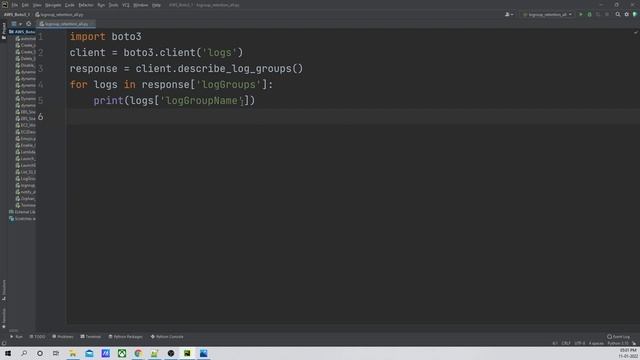Open the Help menu
640x360 pixels.
[x=156, y=5]
